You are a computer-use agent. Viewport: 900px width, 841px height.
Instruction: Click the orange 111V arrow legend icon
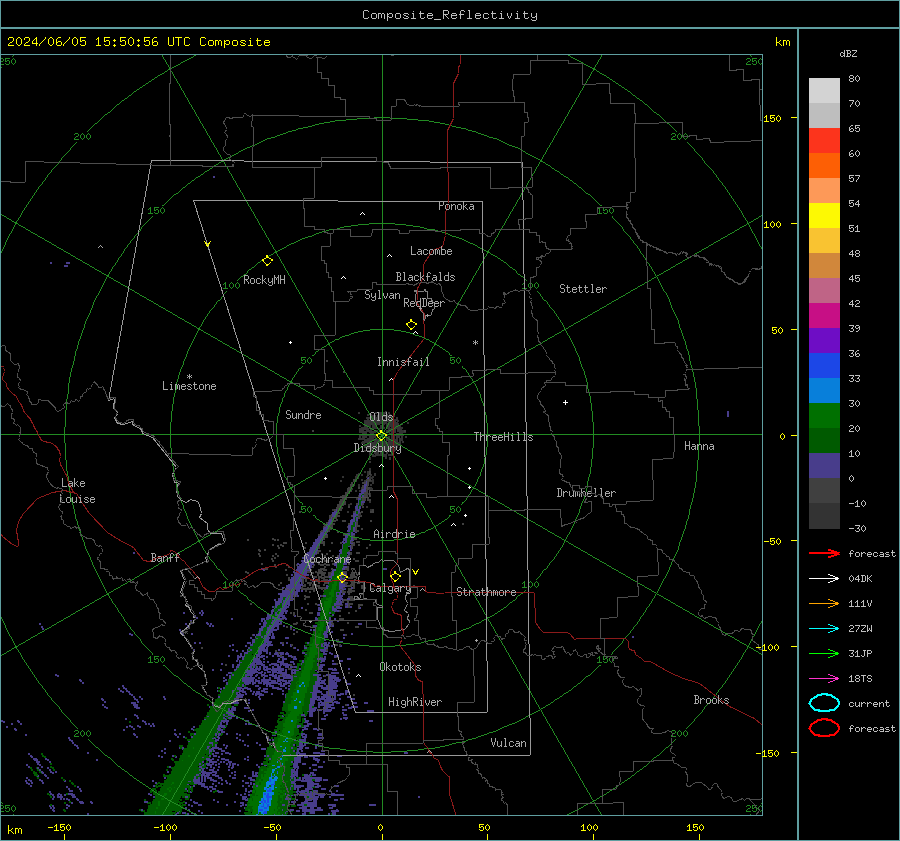(x=824, y=603)
